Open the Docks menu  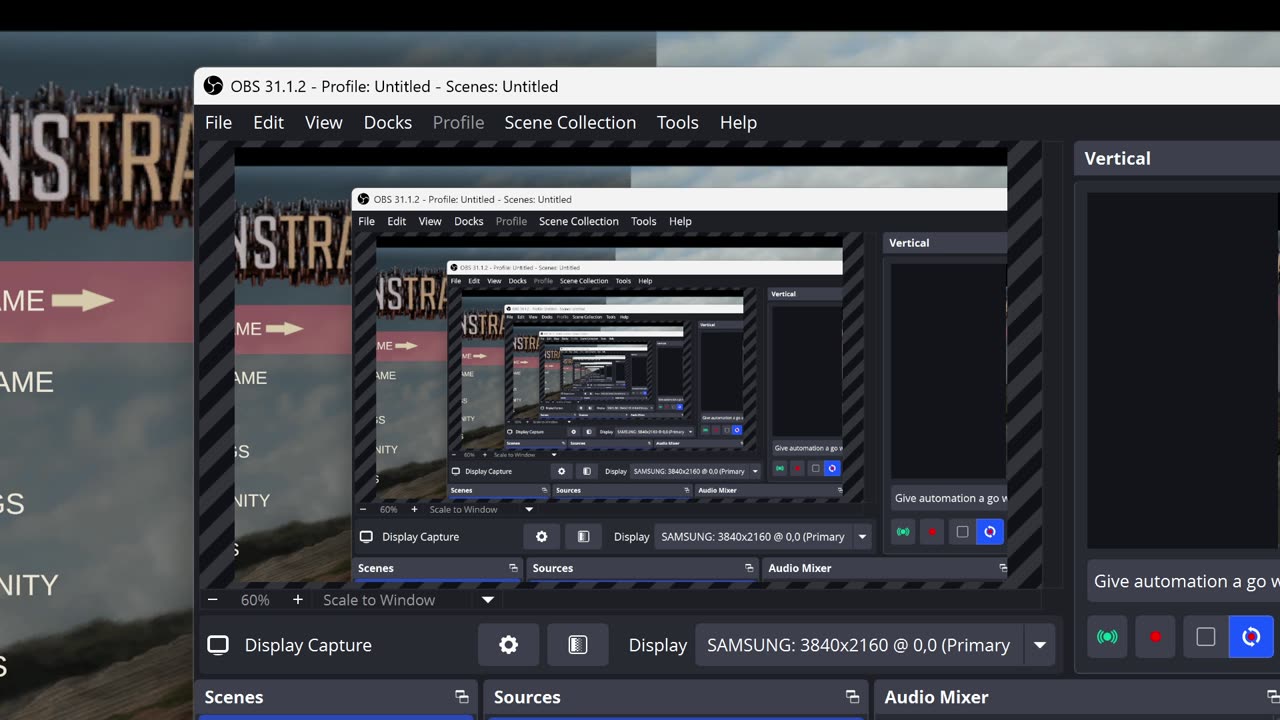click(388, 122)
